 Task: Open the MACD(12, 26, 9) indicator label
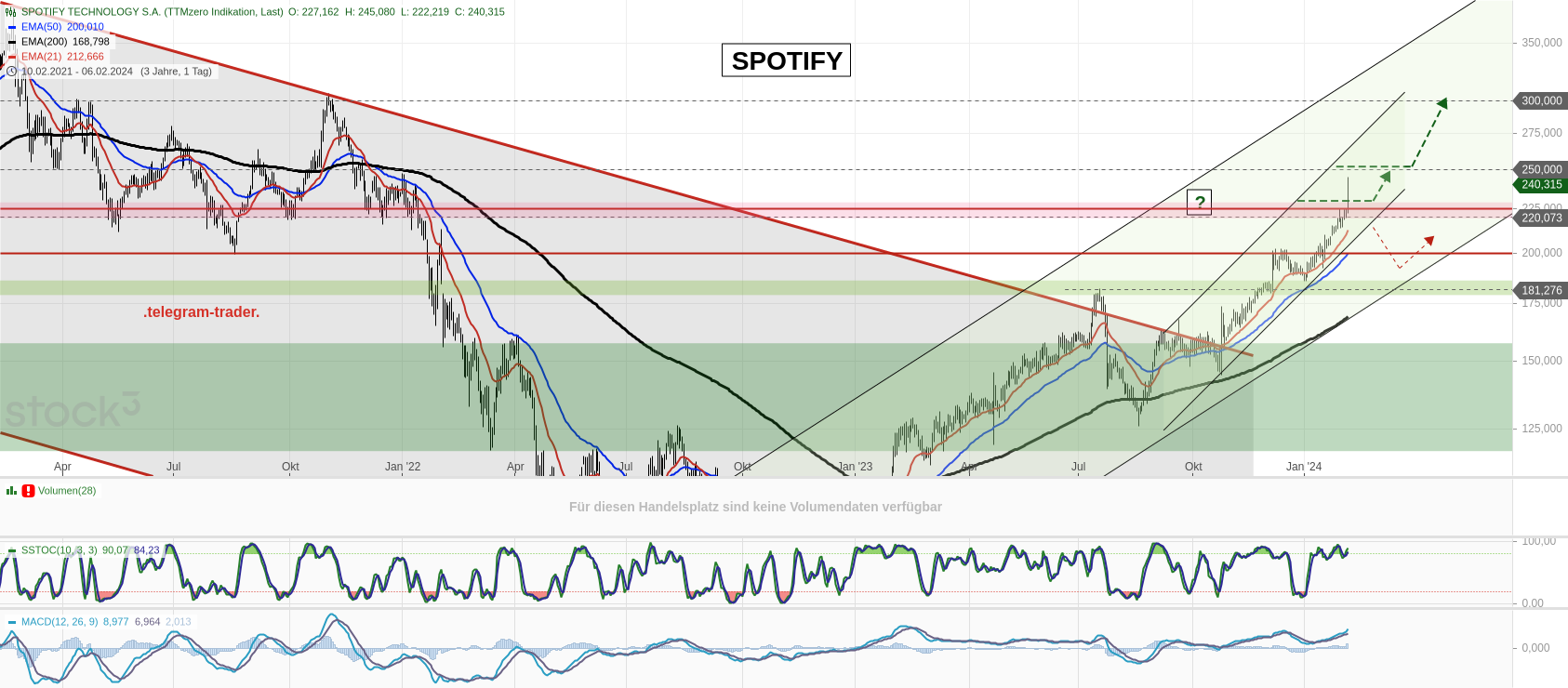60,622
